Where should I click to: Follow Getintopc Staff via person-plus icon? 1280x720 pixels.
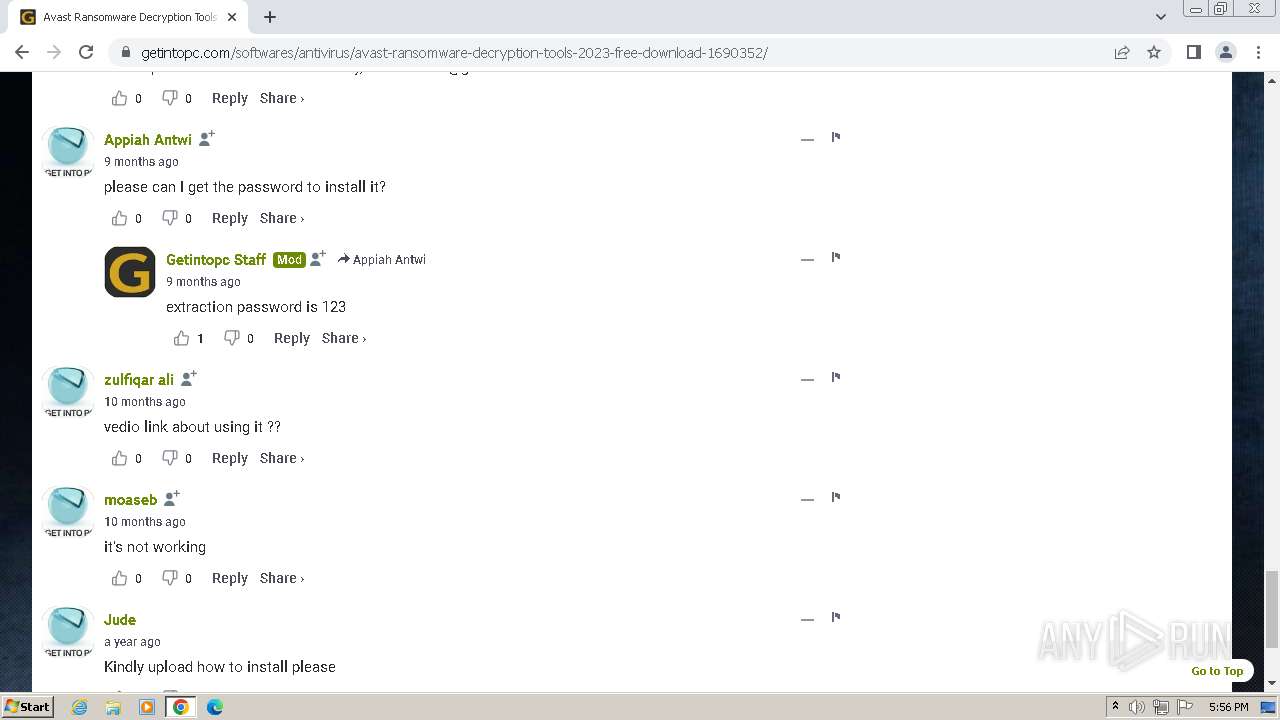318,259
